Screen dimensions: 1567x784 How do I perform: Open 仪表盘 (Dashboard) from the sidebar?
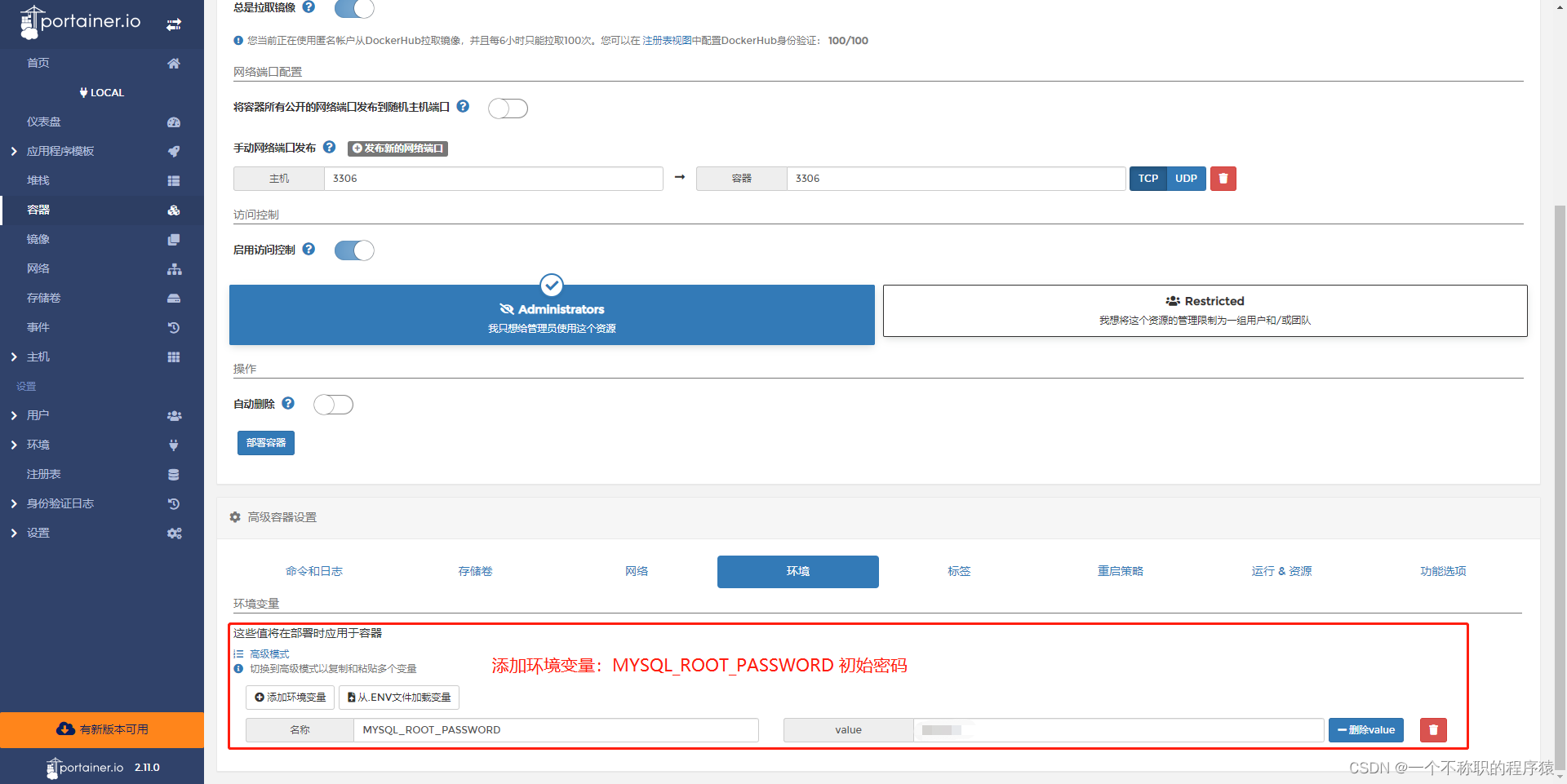pyautogui.click(x=42, y=121)
